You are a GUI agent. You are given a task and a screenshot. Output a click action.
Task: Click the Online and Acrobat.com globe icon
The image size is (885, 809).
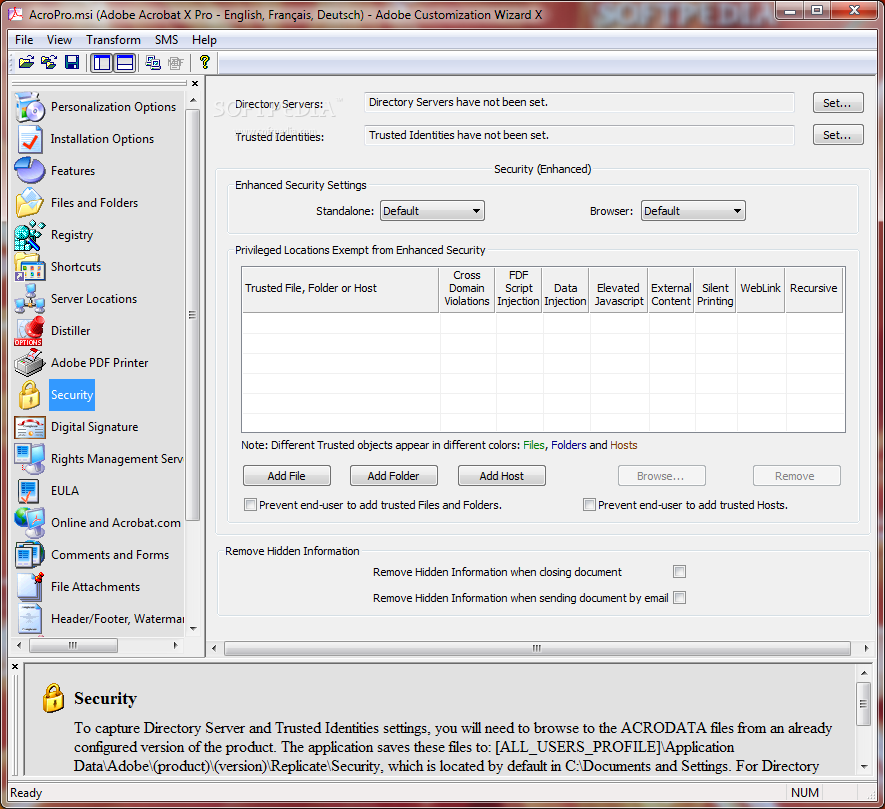pos(29,523)
